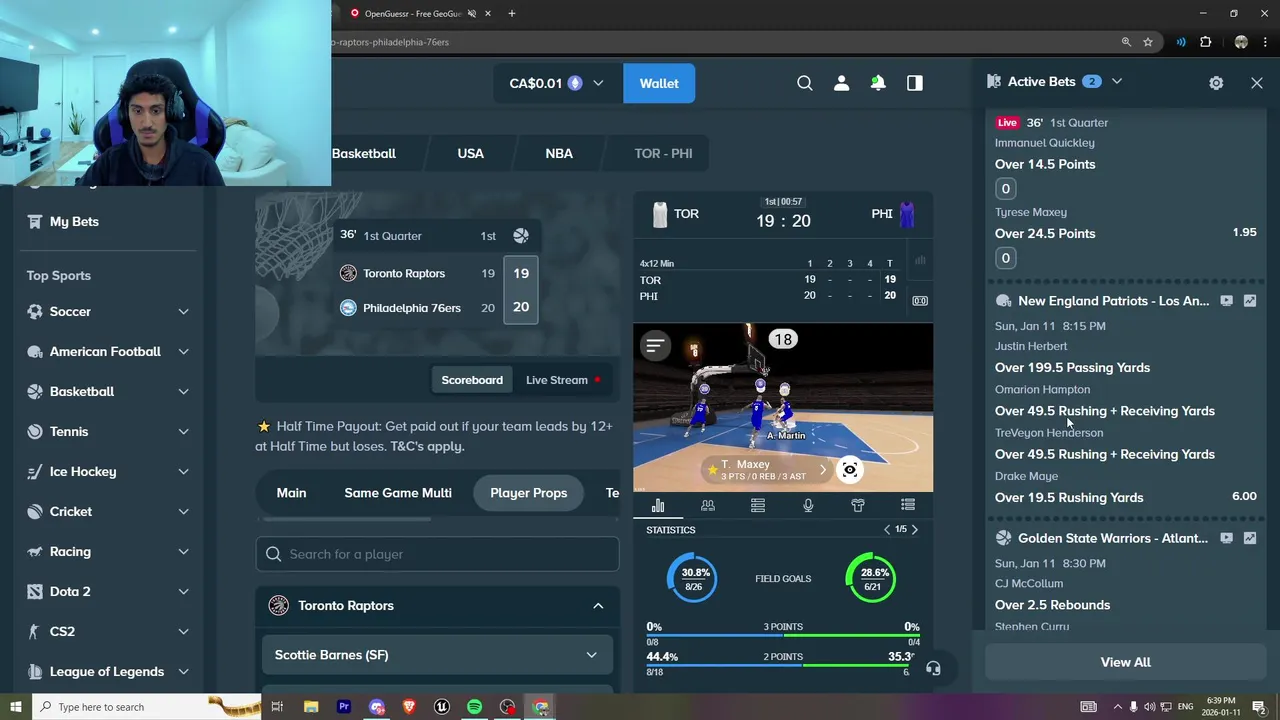Focus the Search for a player field
This screenshot has width=1280, height=720.
pos(437,554)
